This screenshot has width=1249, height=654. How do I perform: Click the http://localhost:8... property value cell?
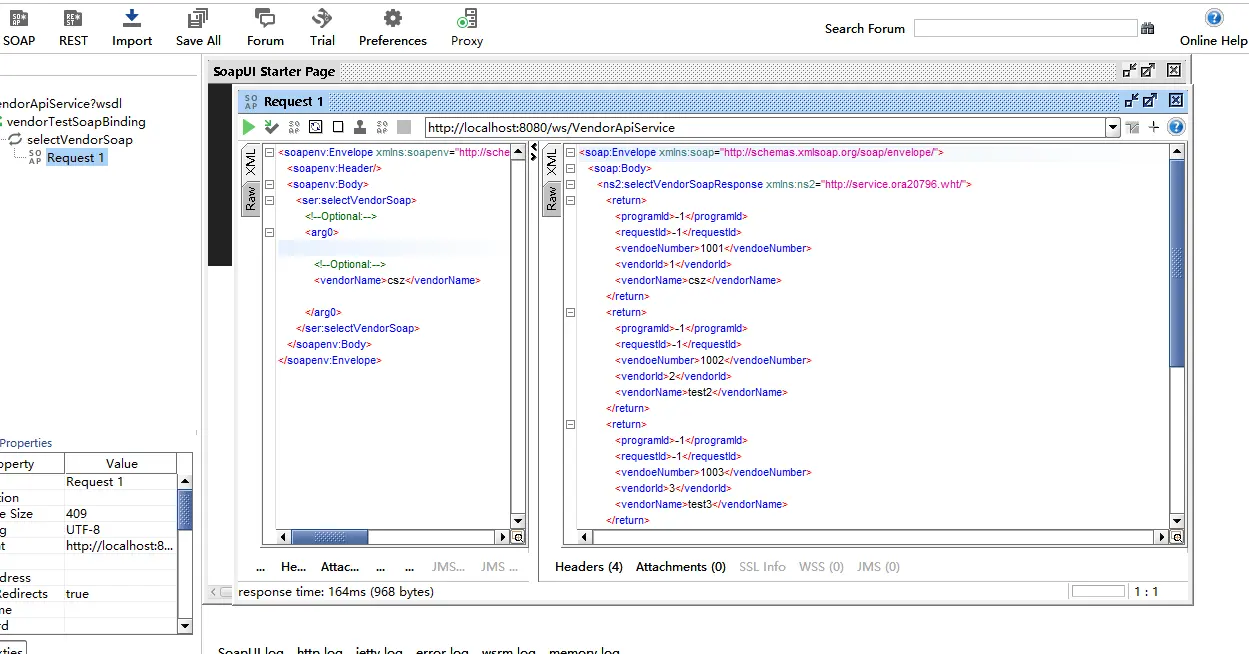(x=121, y=546)
